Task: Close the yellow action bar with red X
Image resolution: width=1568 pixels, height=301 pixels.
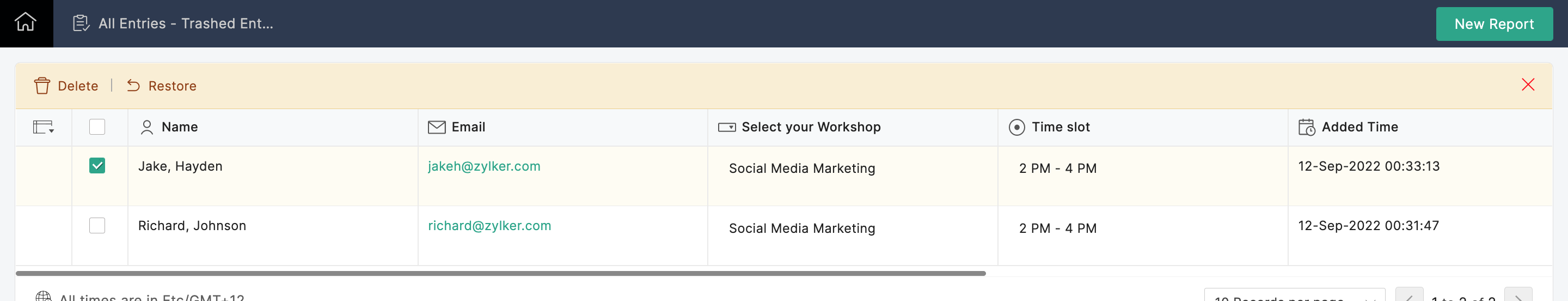Action: click(1527, 85)
